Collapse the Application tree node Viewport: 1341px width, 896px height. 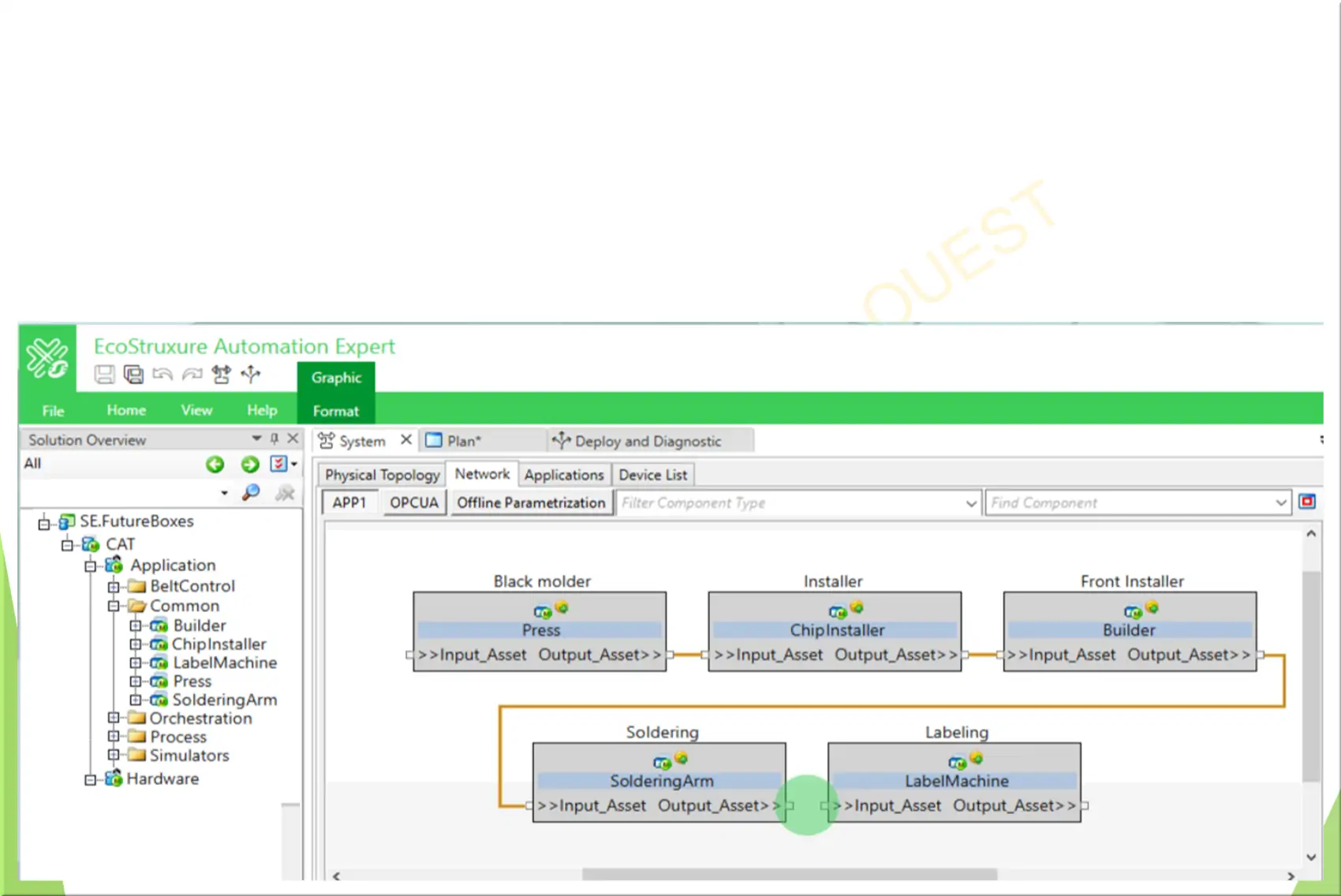[91, 566]
